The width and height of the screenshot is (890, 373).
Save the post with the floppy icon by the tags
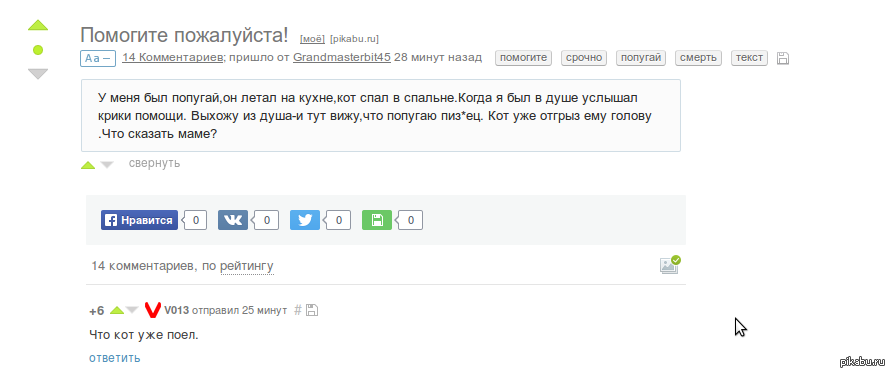point(783,58)
